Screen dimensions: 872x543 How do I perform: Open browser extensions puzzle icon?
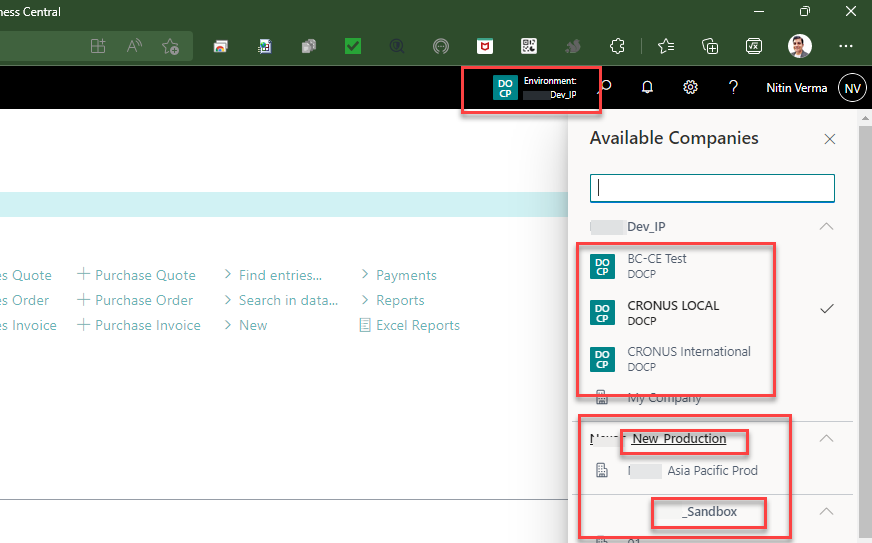(x=618, y=46)
